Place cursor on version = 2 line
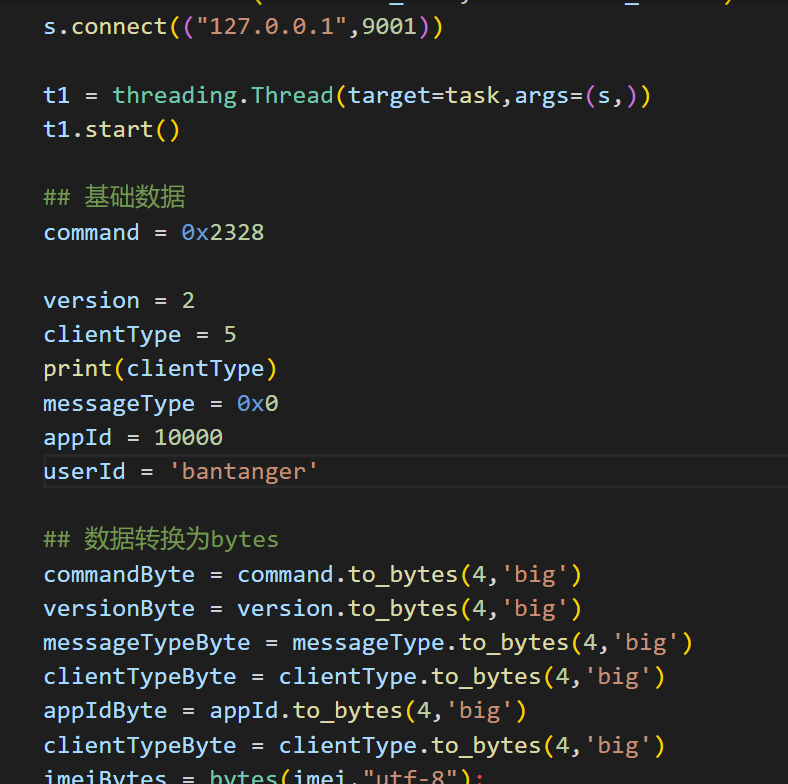Screen dimensions: 788x784 point(118,301)
